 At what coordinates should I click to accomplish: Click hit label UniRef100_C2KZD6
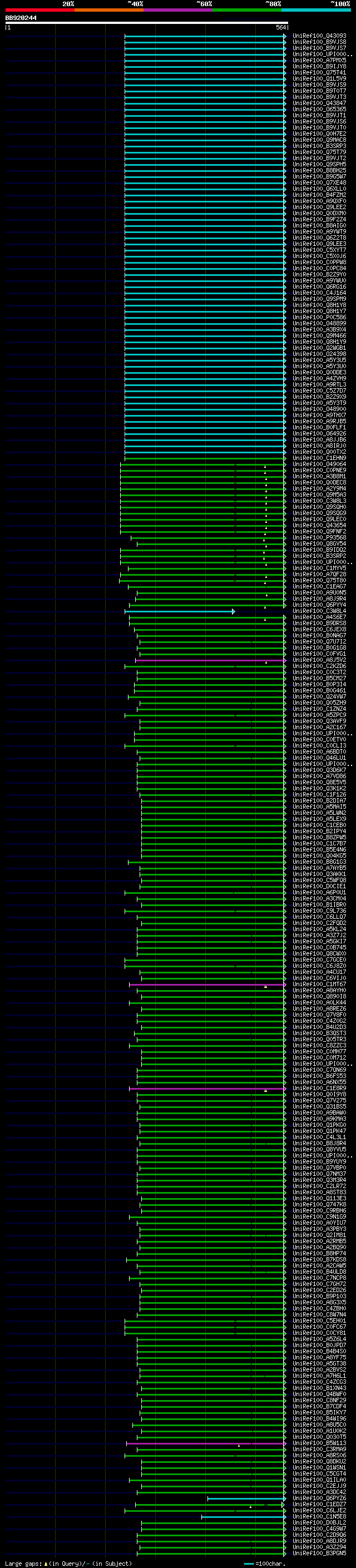pyautogui.click(x=319, y=666)
